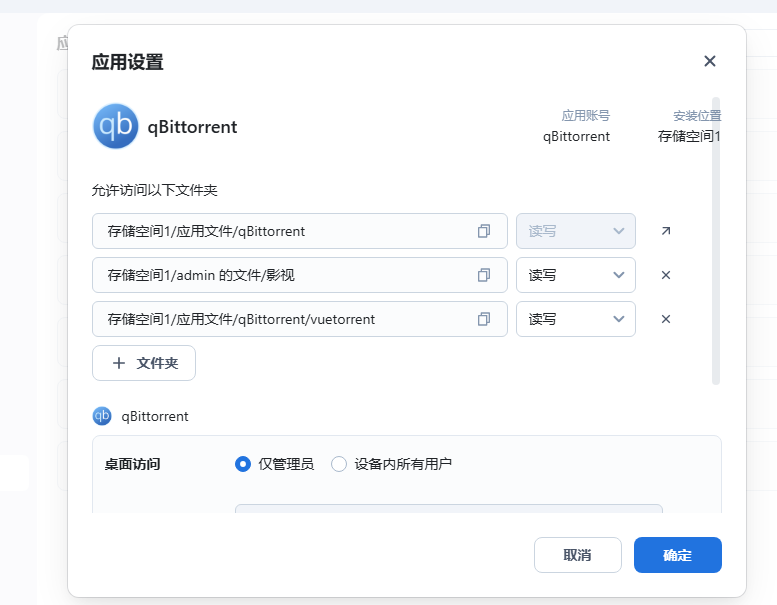The image size is (777, 605).
Task: Click the 安装位置 label
Action: [x=697, y=115]
